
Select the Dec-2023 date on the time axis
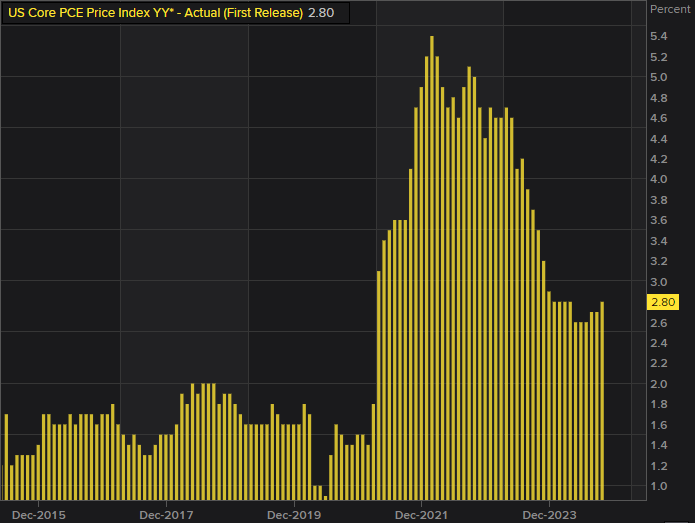click(x=550, y=515)
